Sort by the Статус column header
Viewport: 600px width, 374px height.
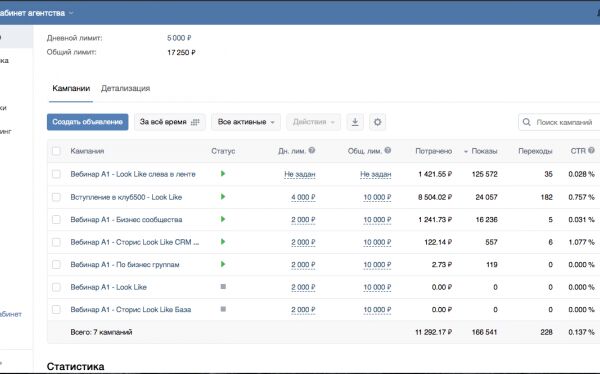[223, 151]
